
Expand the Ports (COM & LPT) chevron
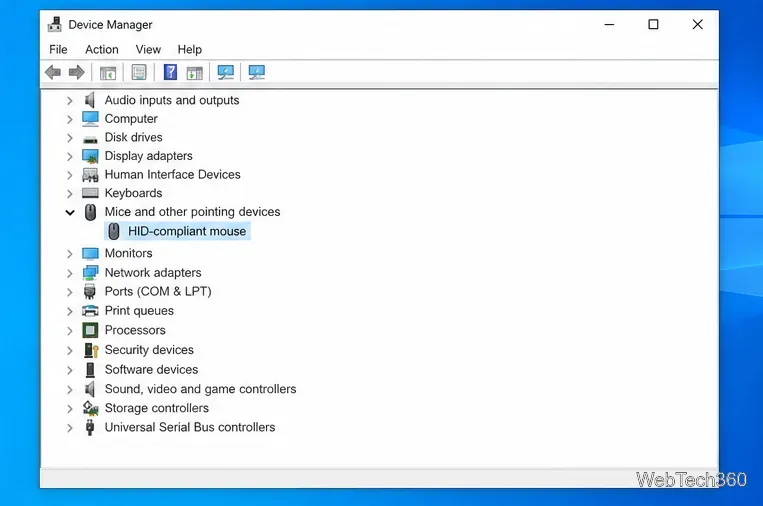(x=70, y=292)
